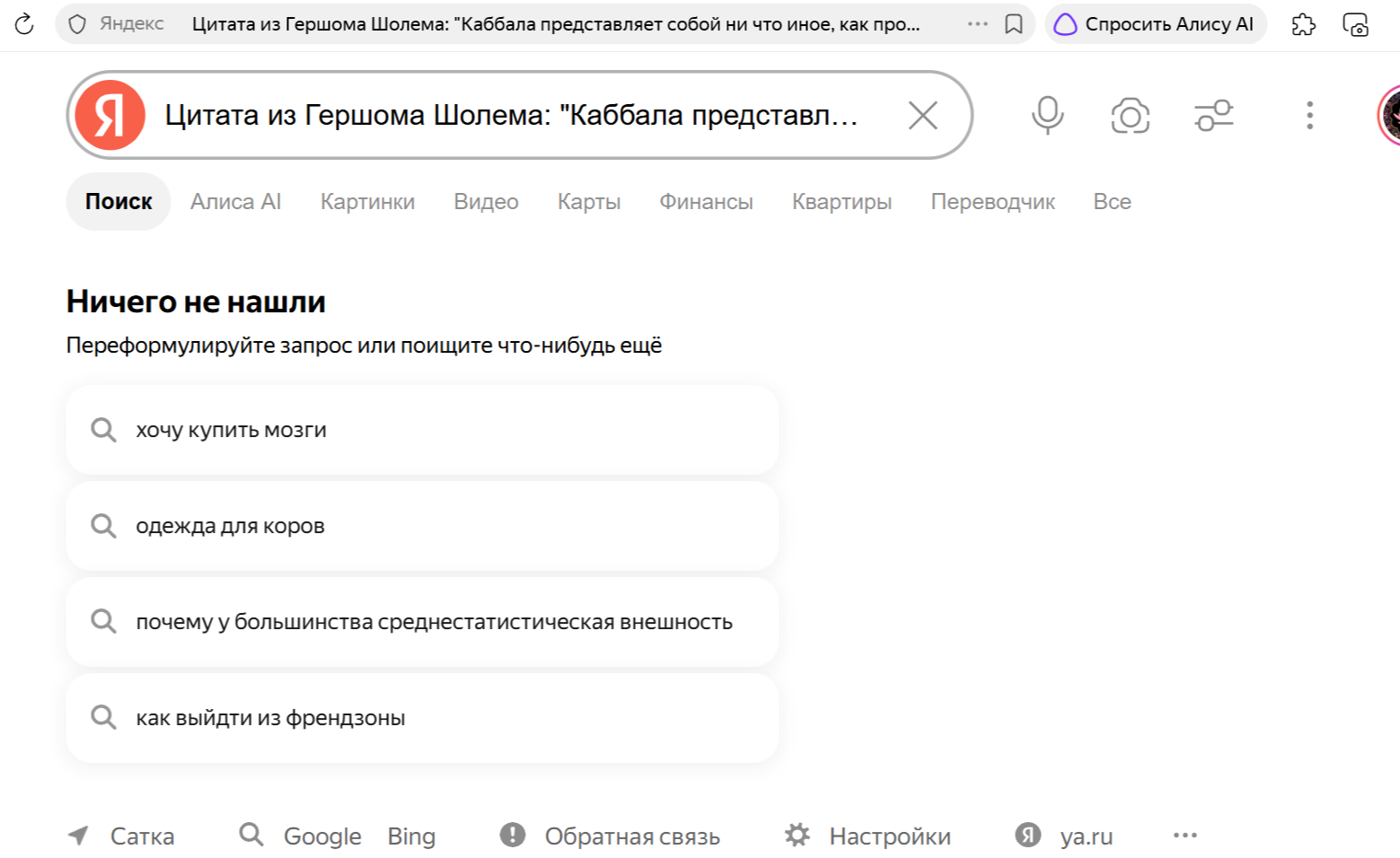Reload the page with the refresh icon
Viewport: 1400px width, 858px height.
(24, 24)
